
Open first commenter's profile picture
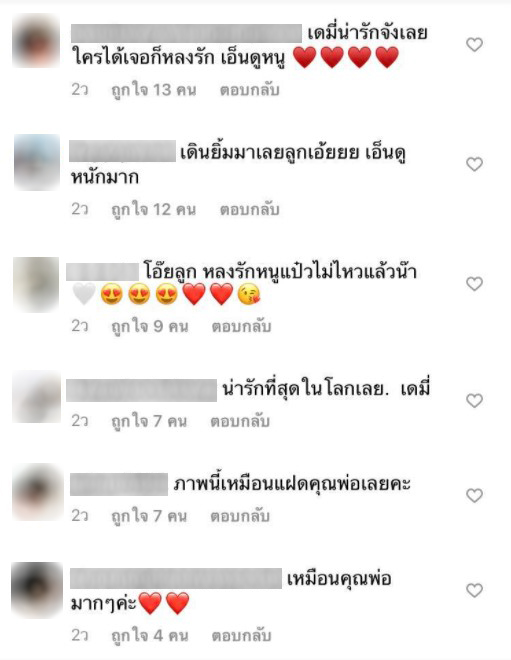[36, 40]
